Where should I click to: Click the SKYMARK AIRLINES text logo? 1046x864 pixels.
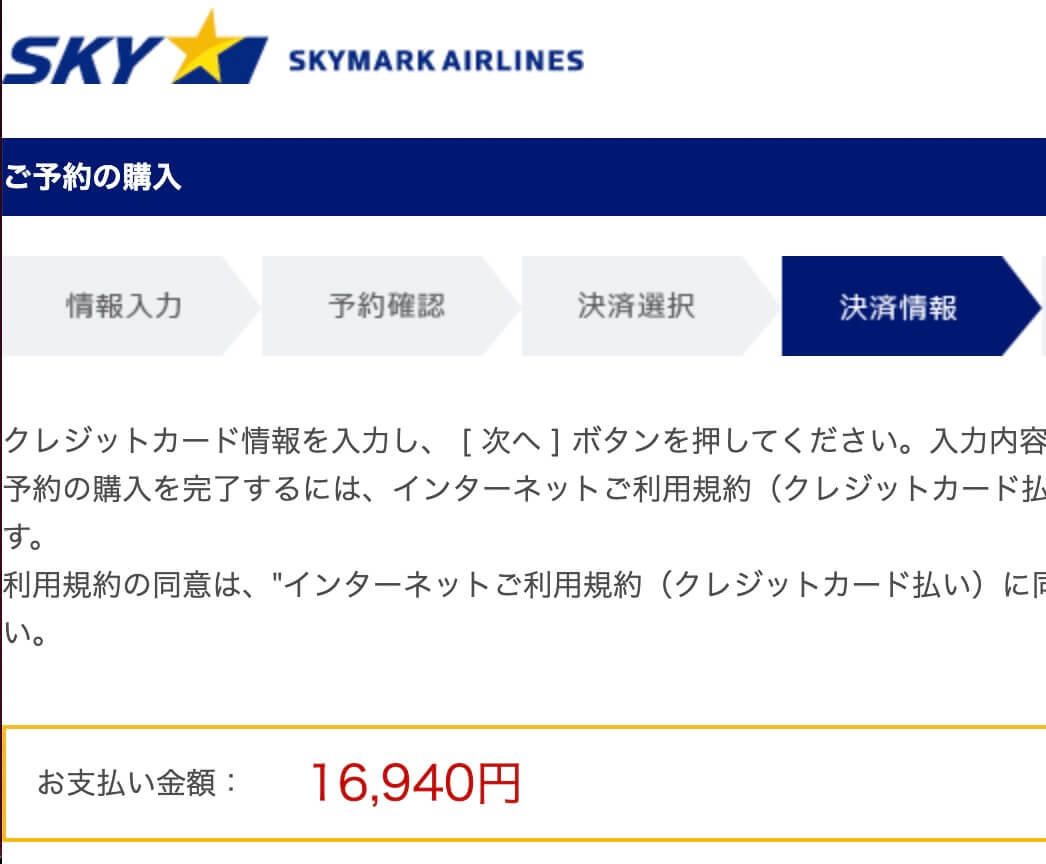point(435,61)
